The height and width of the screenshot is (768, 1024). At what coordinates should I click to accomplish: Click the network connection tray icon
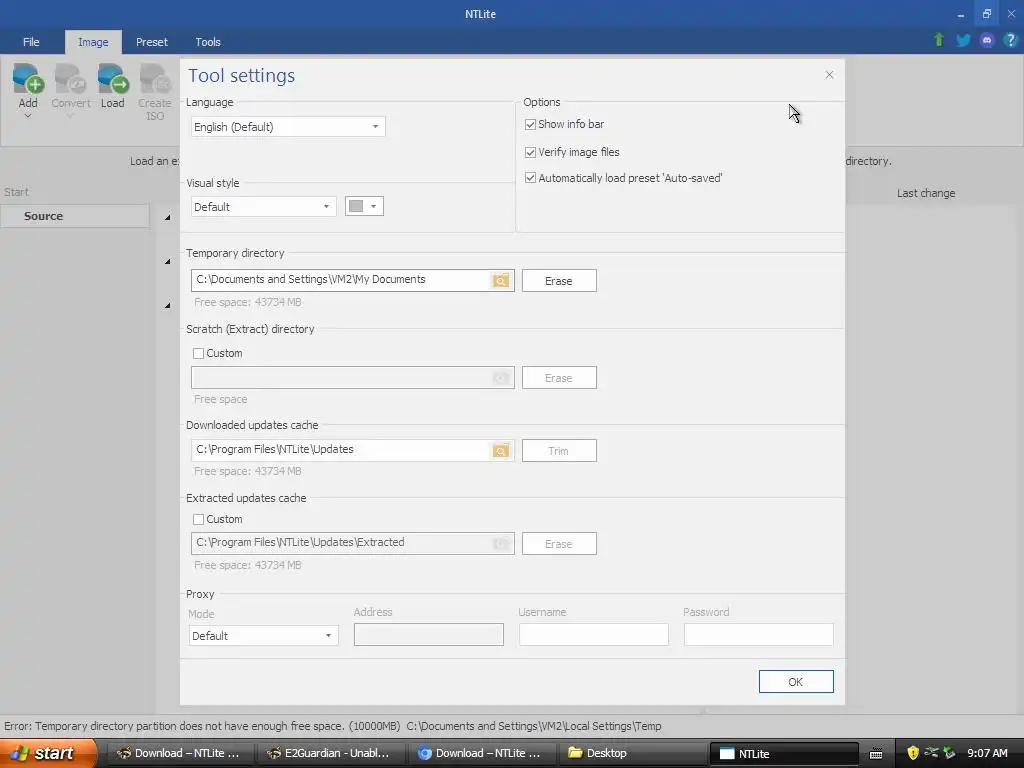931,753
